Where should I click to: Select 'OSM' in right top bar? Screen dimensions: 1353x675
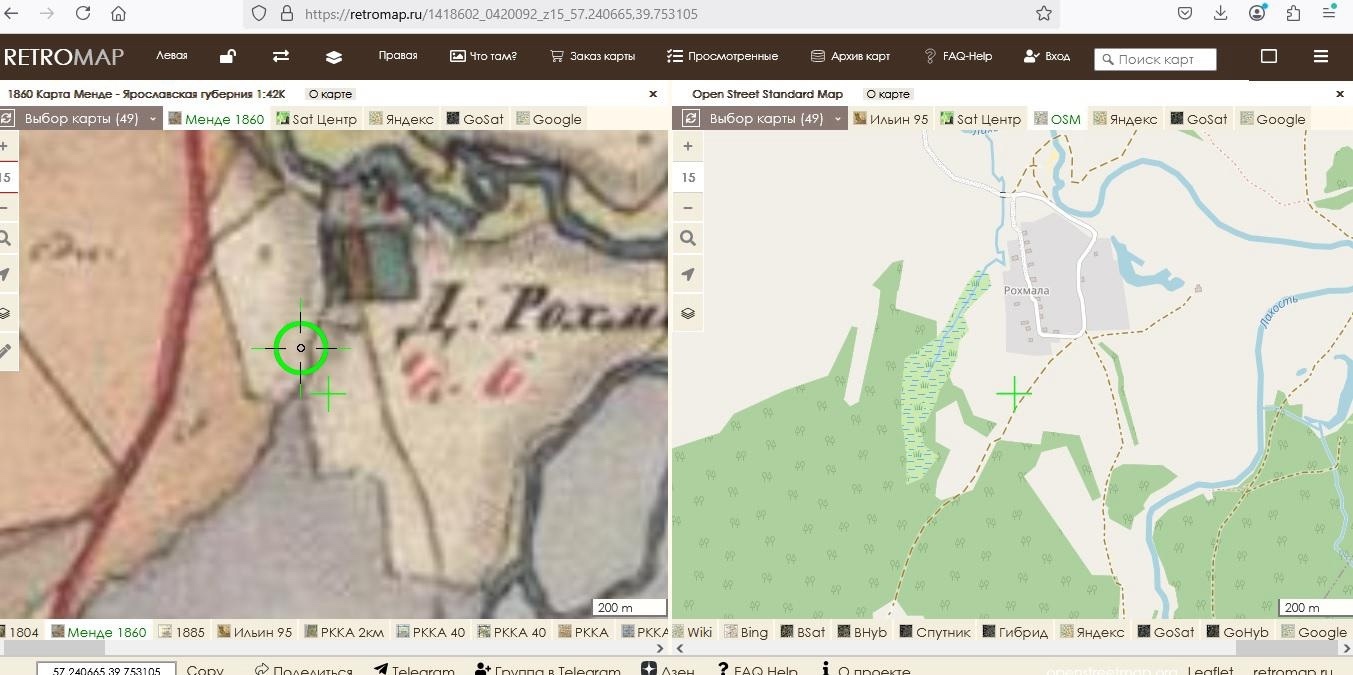[x=1057, y=119]
